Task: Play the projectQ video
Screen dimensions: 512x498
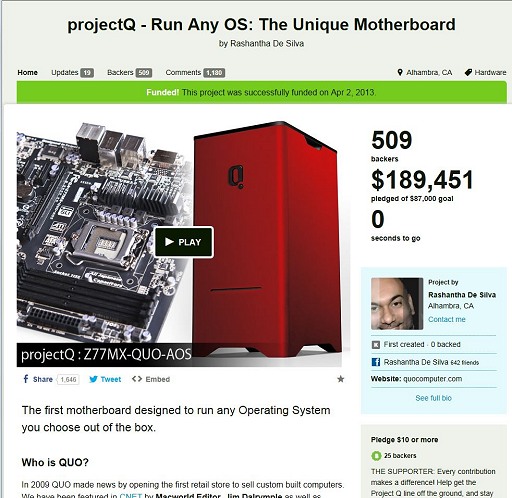Action: (184, 242)
